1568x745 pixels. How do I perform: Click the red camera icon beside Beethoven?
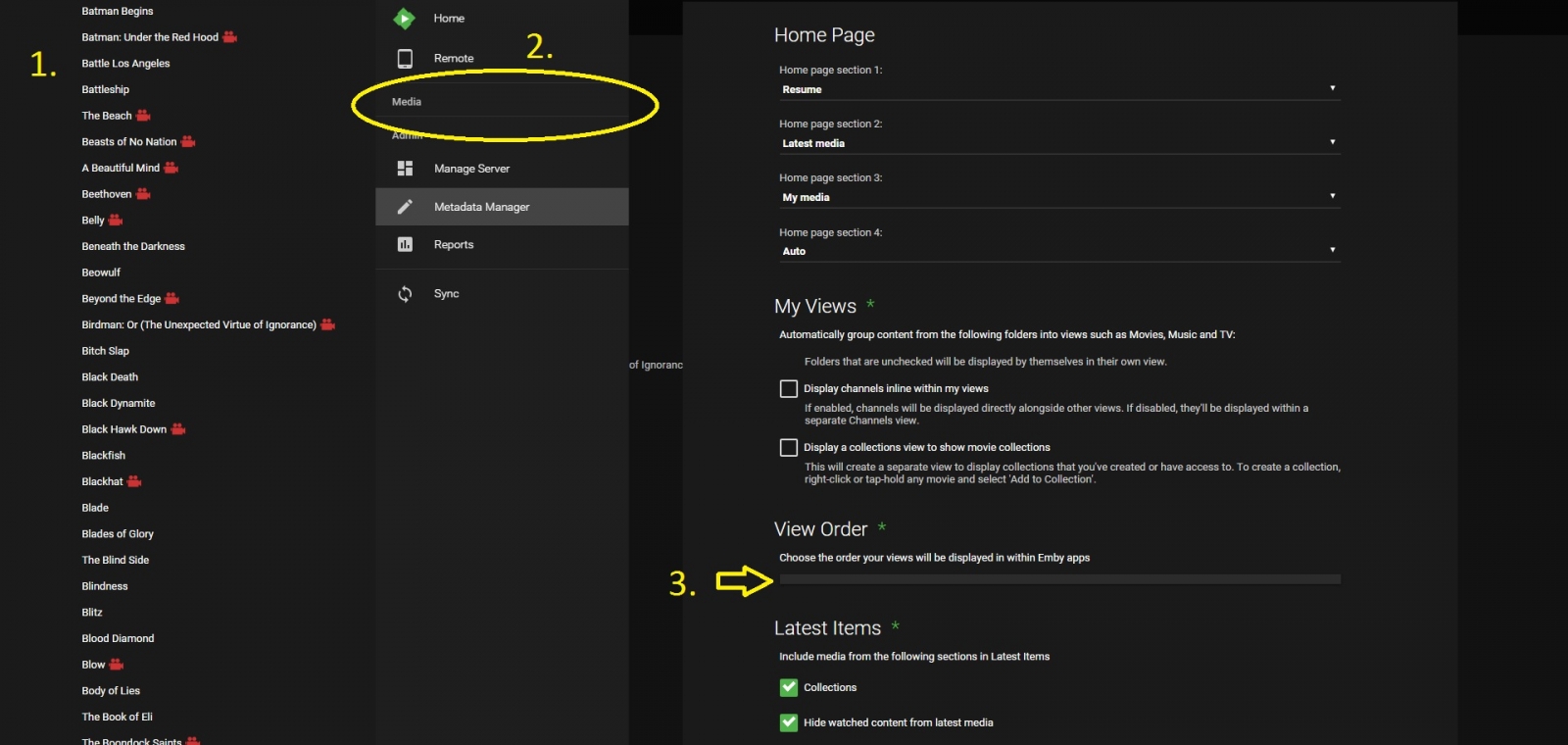point(143,194)
